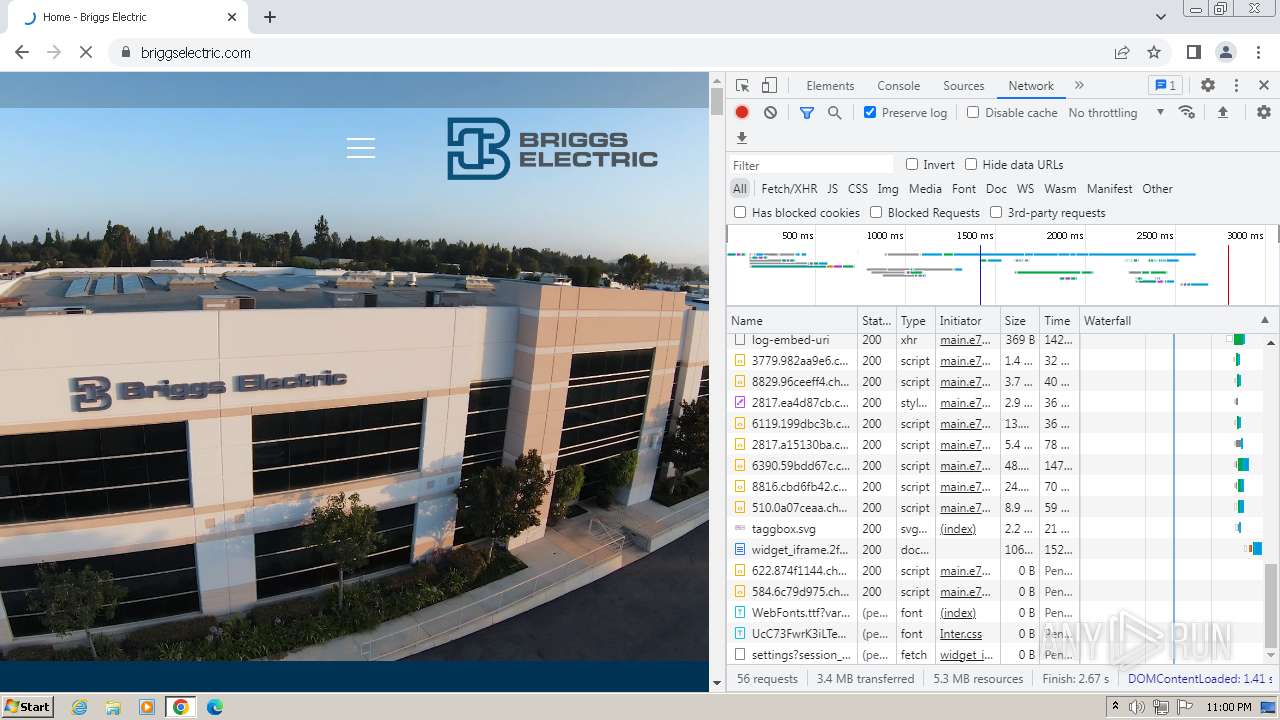Uncheck Preserve log checkbox
This screenshot has width=1280, height=720.
tap(870, 113)
